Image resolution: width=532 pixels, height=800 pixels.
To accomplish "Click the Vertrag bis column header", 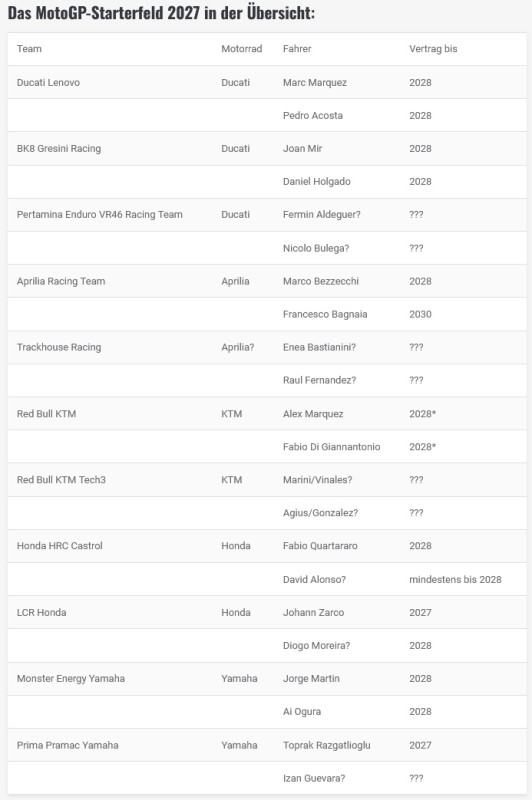I will (433, 49).
